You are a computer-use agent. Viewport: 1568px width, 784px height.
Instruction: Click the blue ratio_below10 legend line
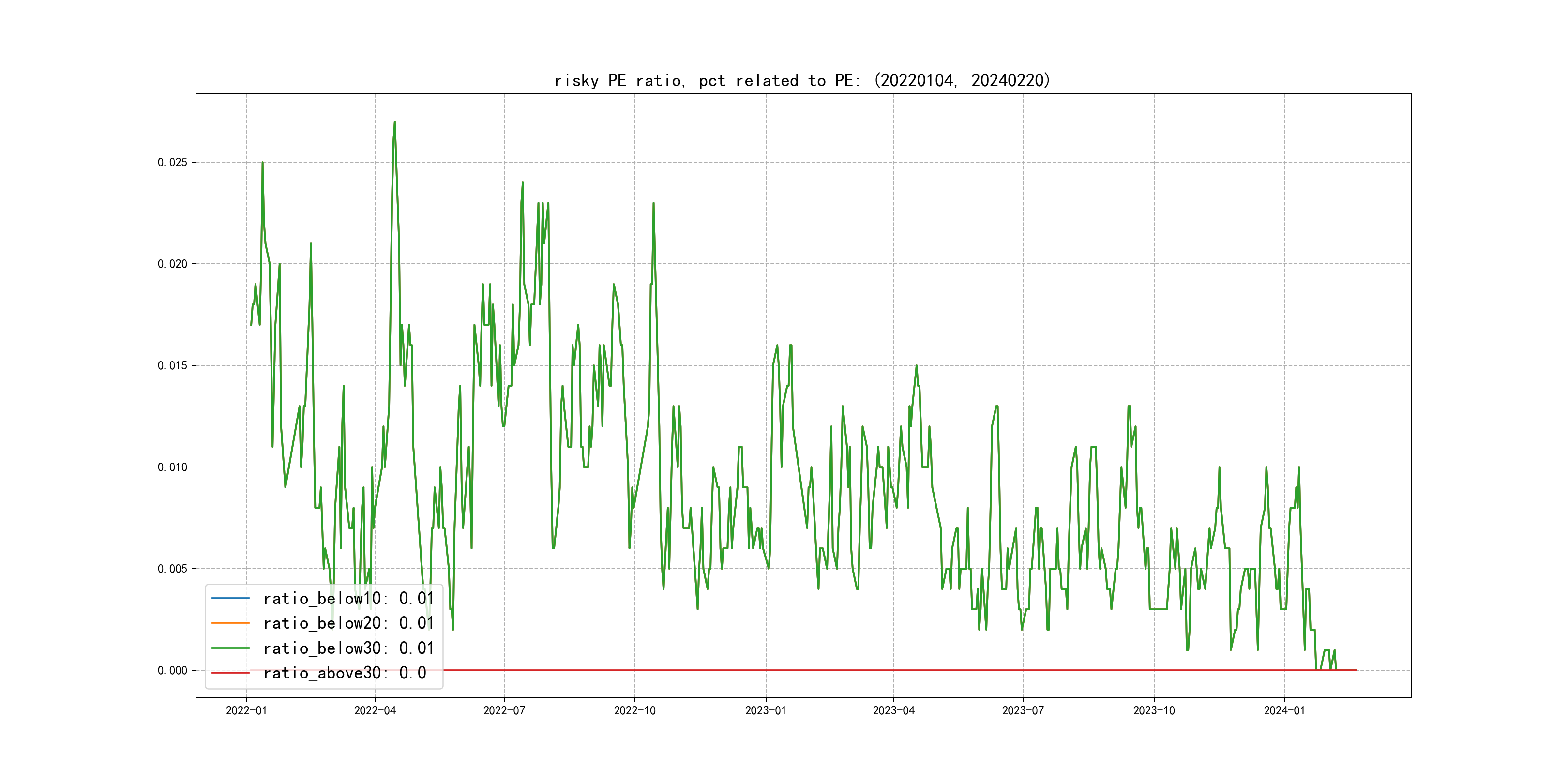(230, 598)
